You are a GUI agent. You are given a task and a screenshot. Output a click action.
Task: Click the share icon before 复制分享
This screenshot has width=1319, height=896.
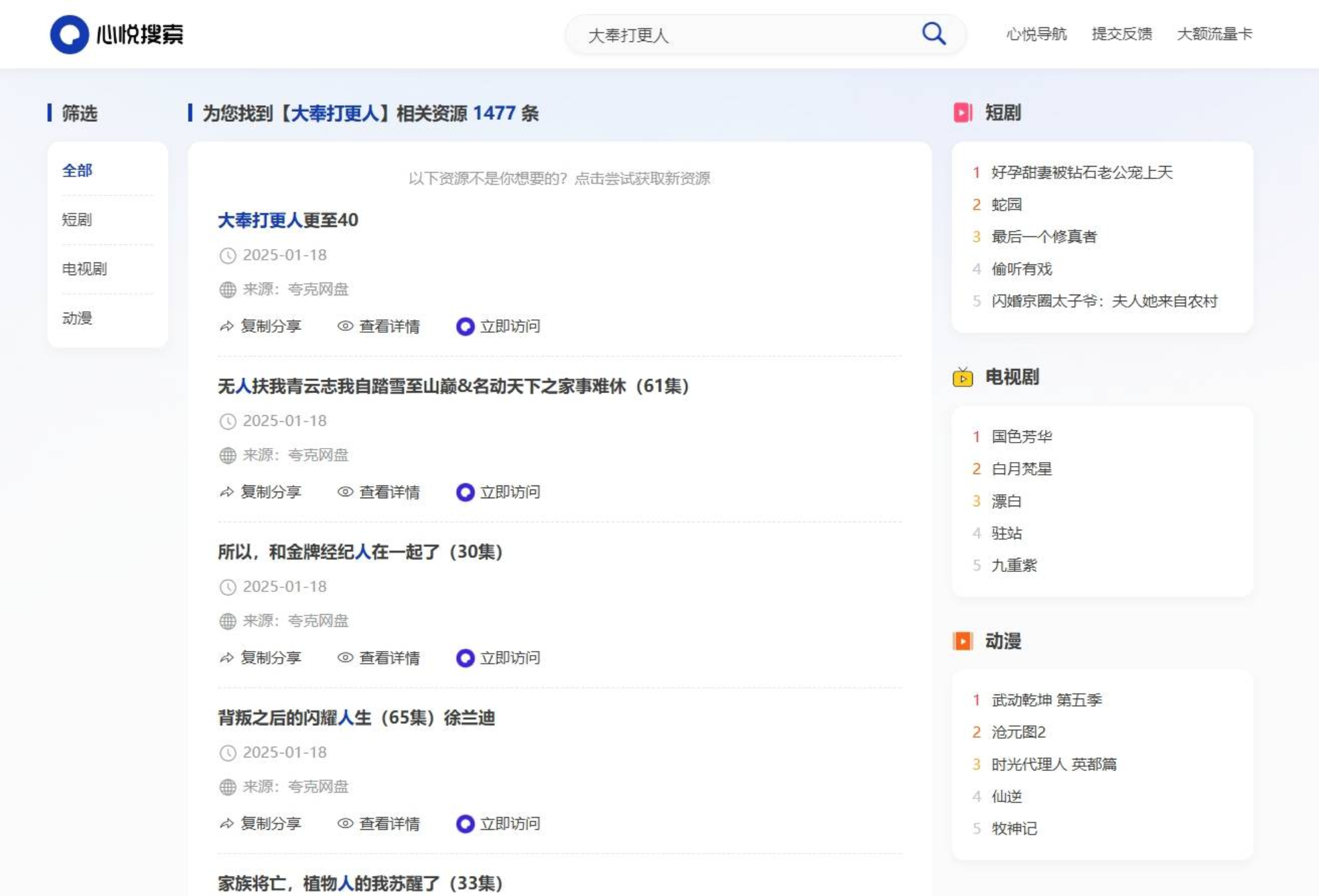[226, 327]
